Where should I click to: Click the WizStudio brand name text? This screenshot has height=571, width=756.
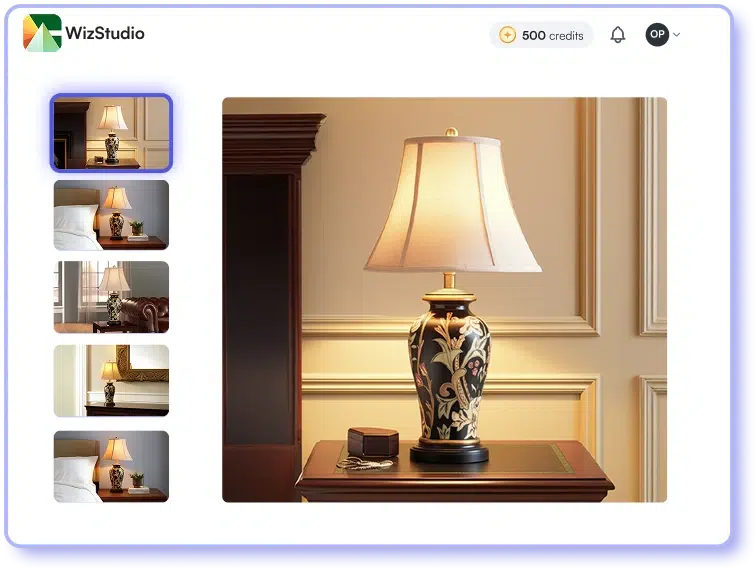(105, 34)
